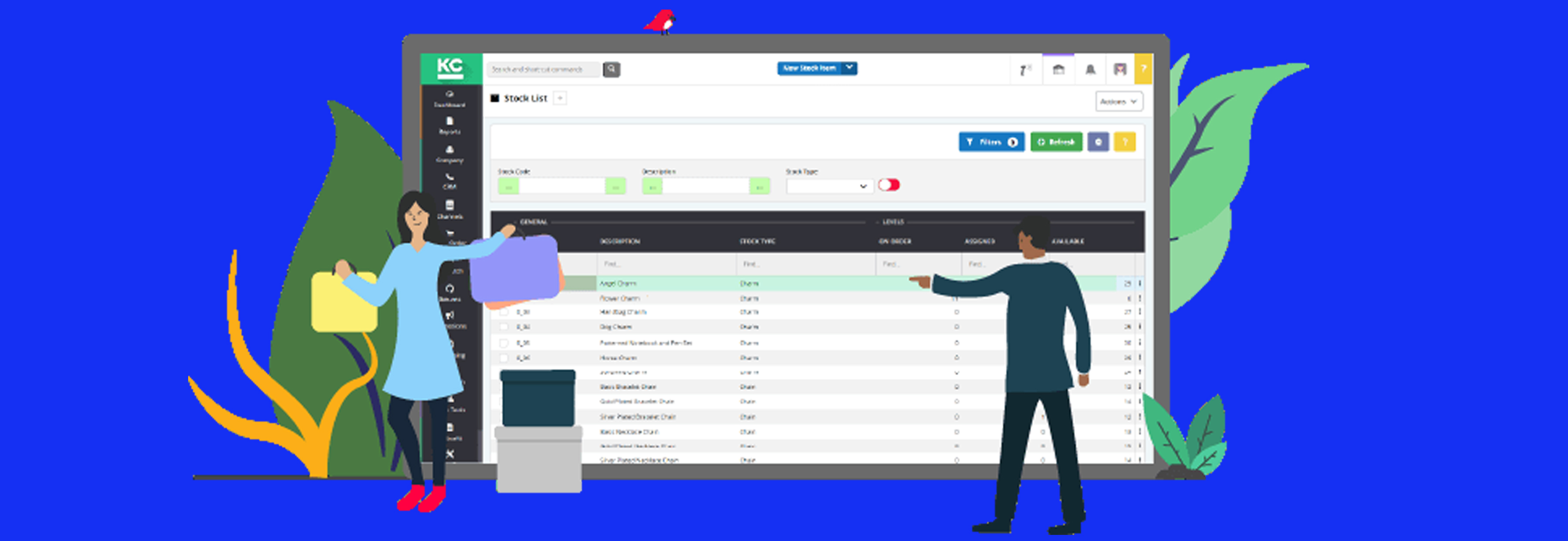Sort by On Order column header
The image size is (1568, 541).
[895, 241]
